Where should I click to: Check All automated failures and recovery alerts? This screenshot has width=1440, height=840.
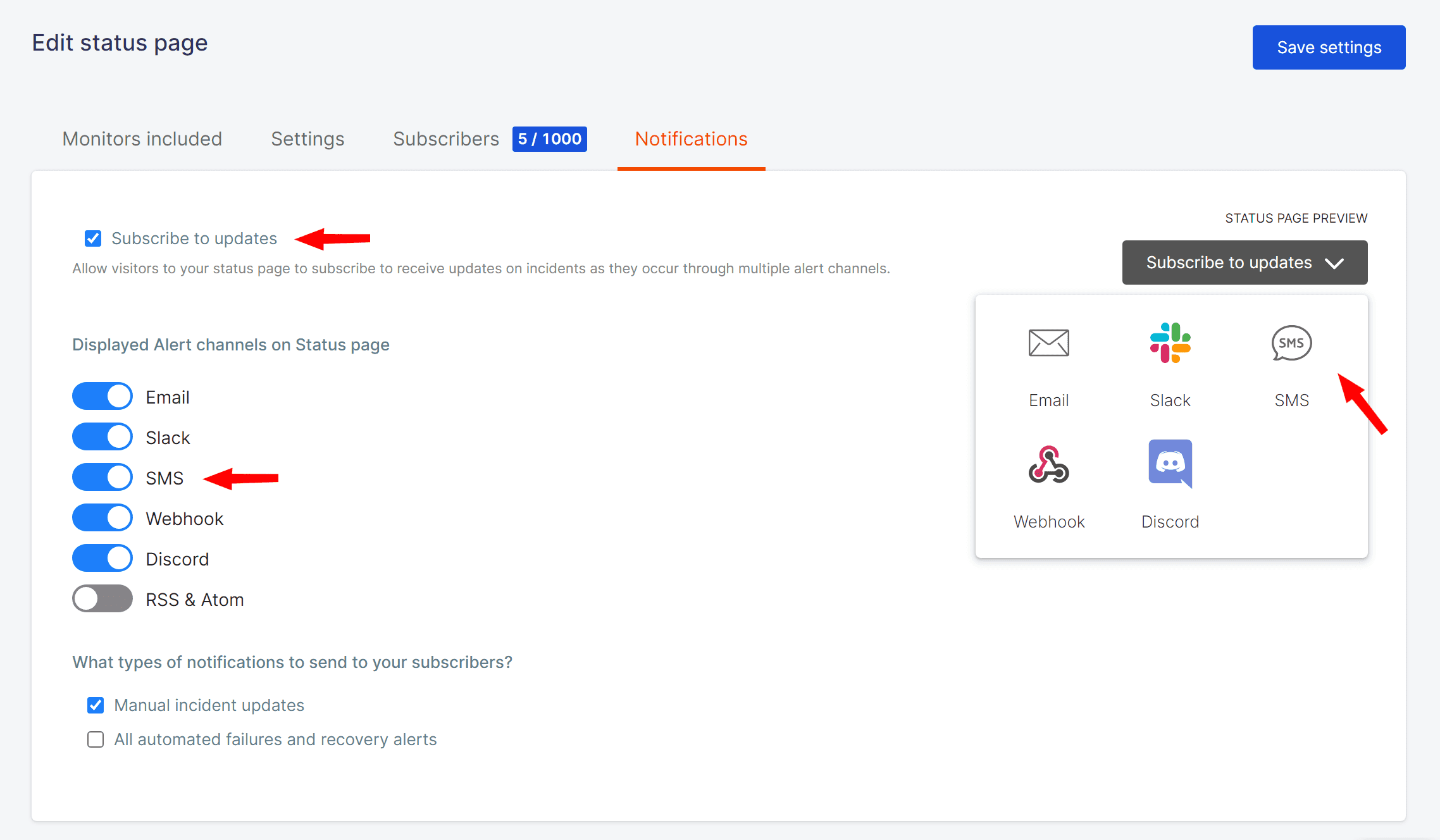click(96, 739)
